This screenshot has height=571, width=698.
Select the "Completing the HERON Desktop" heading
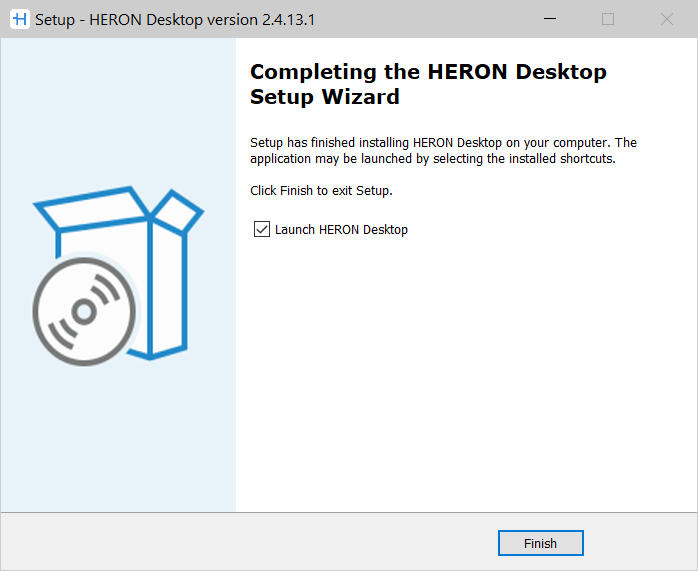click(428, 72)
